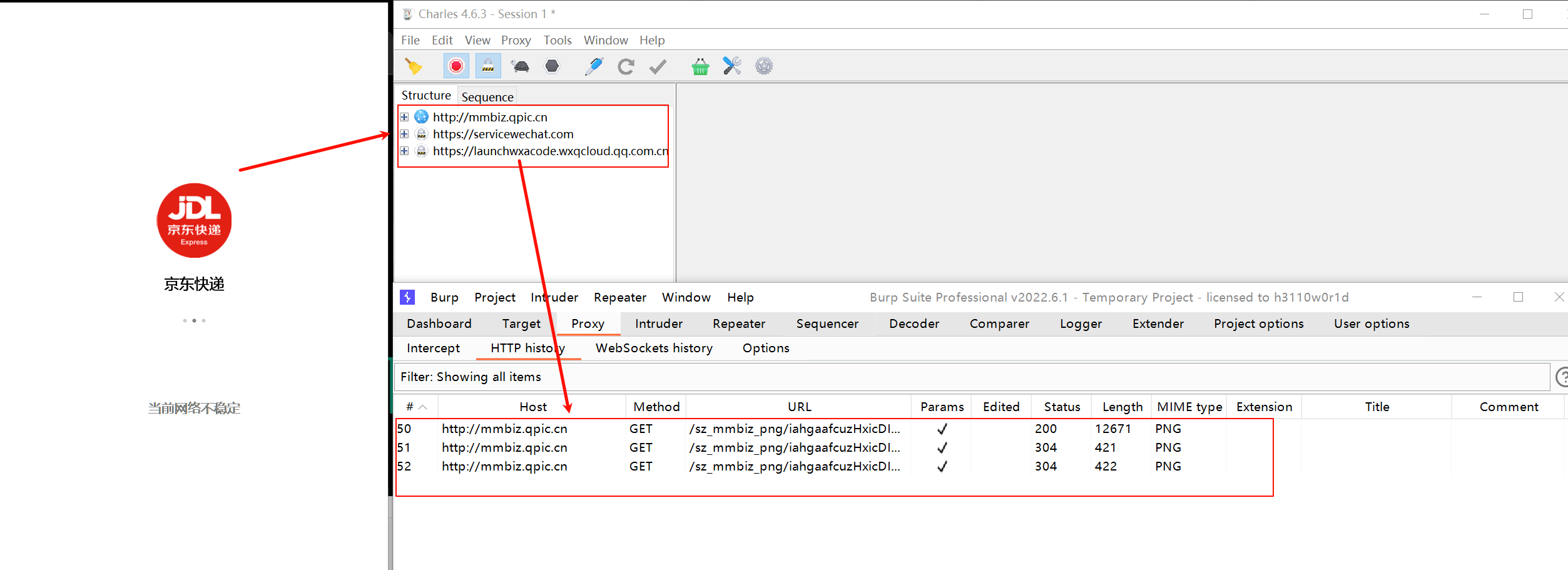Select the globe icon beside mmbiz.qpic.cn

[422, 117]
